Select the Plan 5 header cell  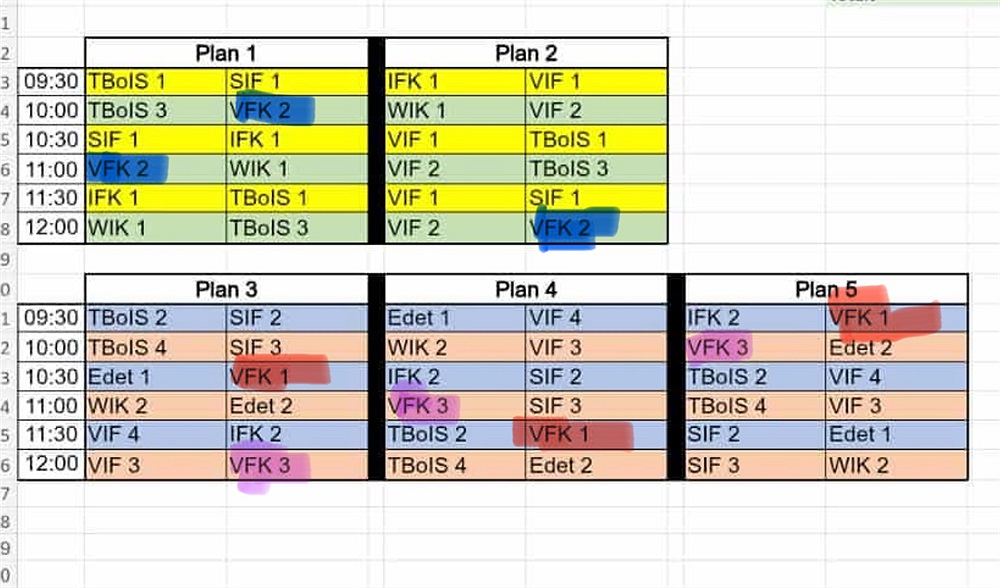tap(826, 290)
